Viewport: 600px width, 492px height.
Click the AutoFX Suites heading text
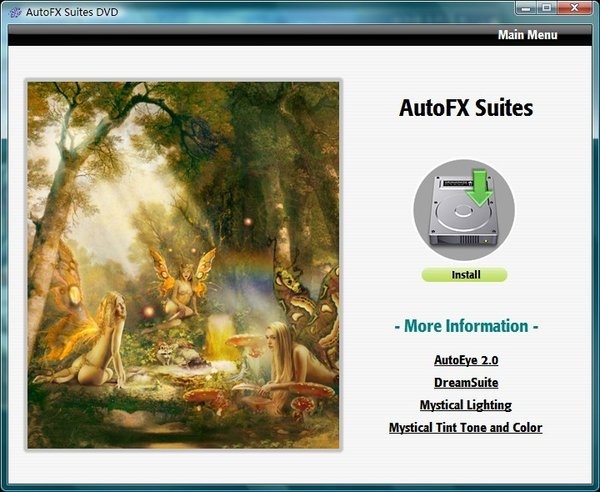(466, 108)
